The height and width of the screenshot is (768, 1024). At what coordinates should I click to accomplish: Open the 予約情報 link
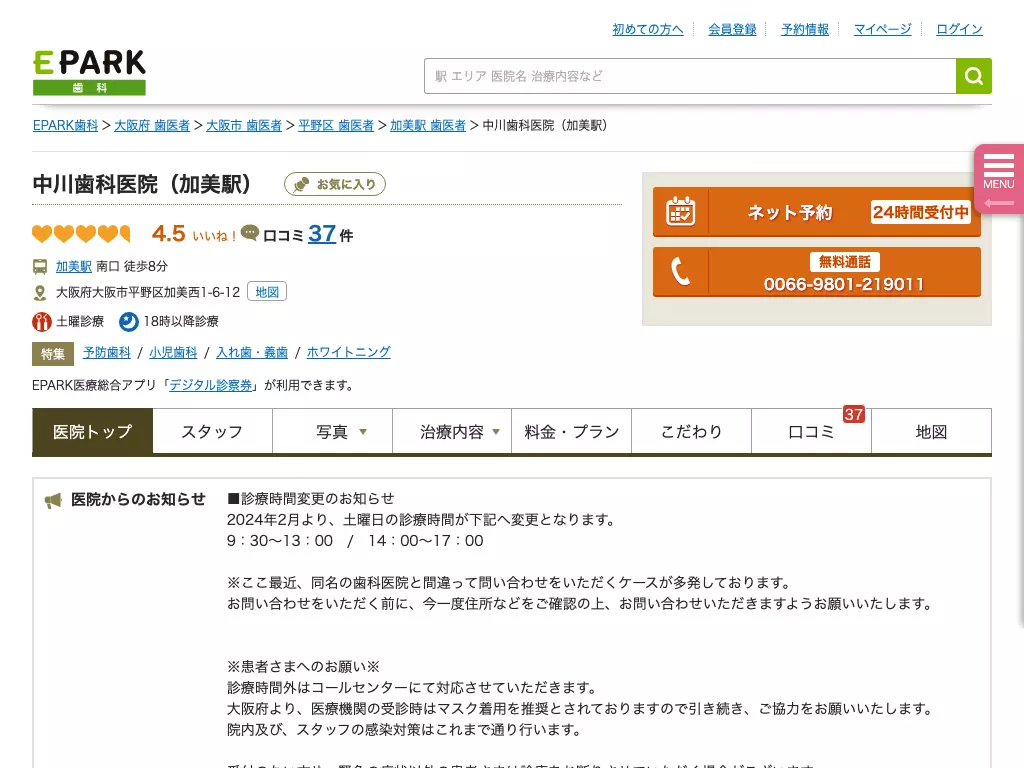pos(805,29)
